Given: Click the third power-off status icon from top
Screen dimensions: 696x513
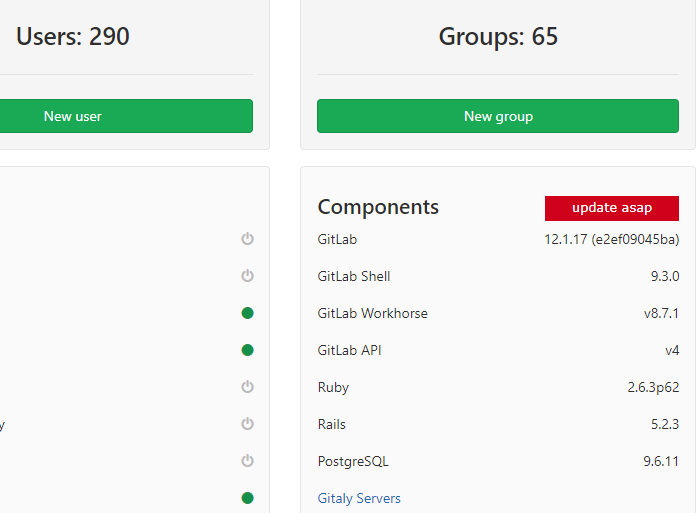Looking at the screenshot, I should [x=247, y=387].
